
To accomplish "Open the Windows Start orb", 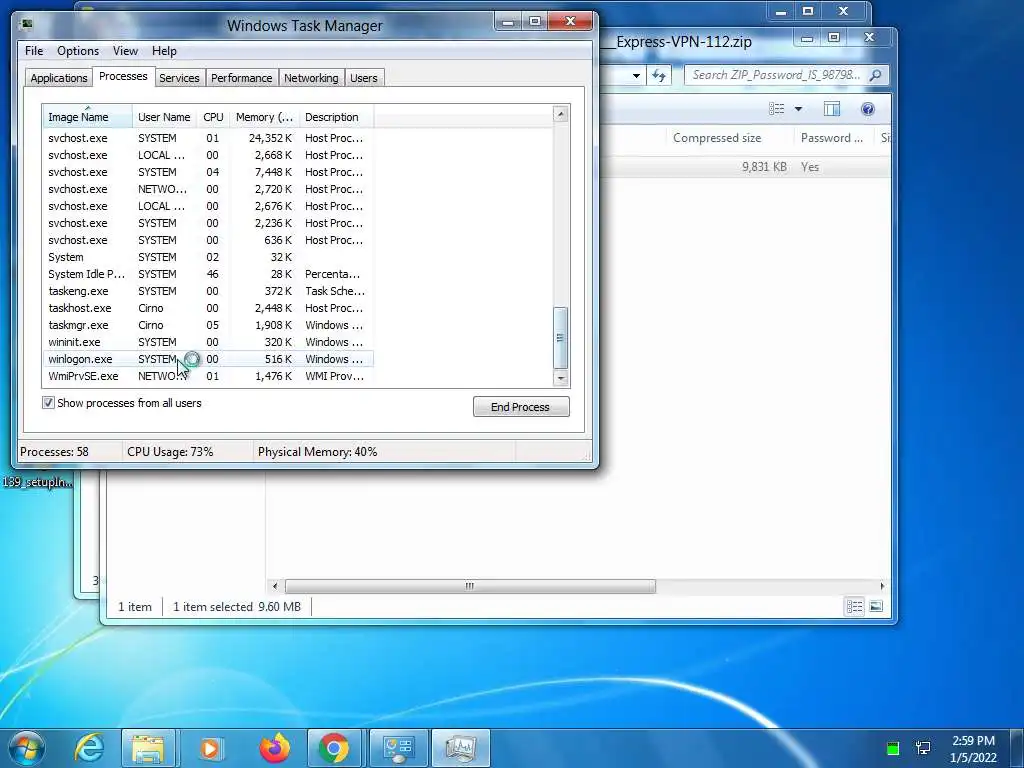I will point(27,748).
